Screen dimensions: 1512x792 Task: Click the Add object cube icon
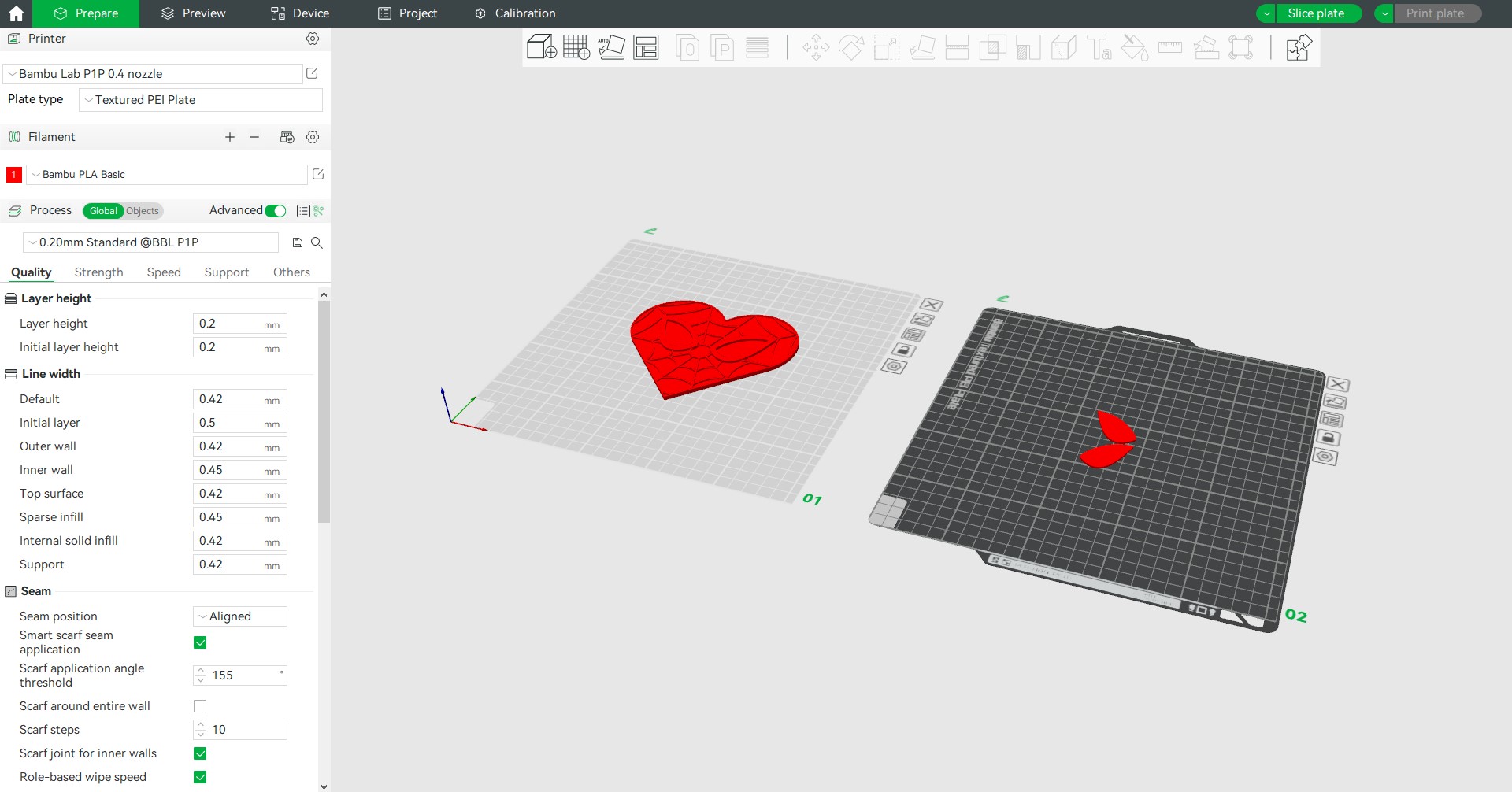tap(541, 47)
